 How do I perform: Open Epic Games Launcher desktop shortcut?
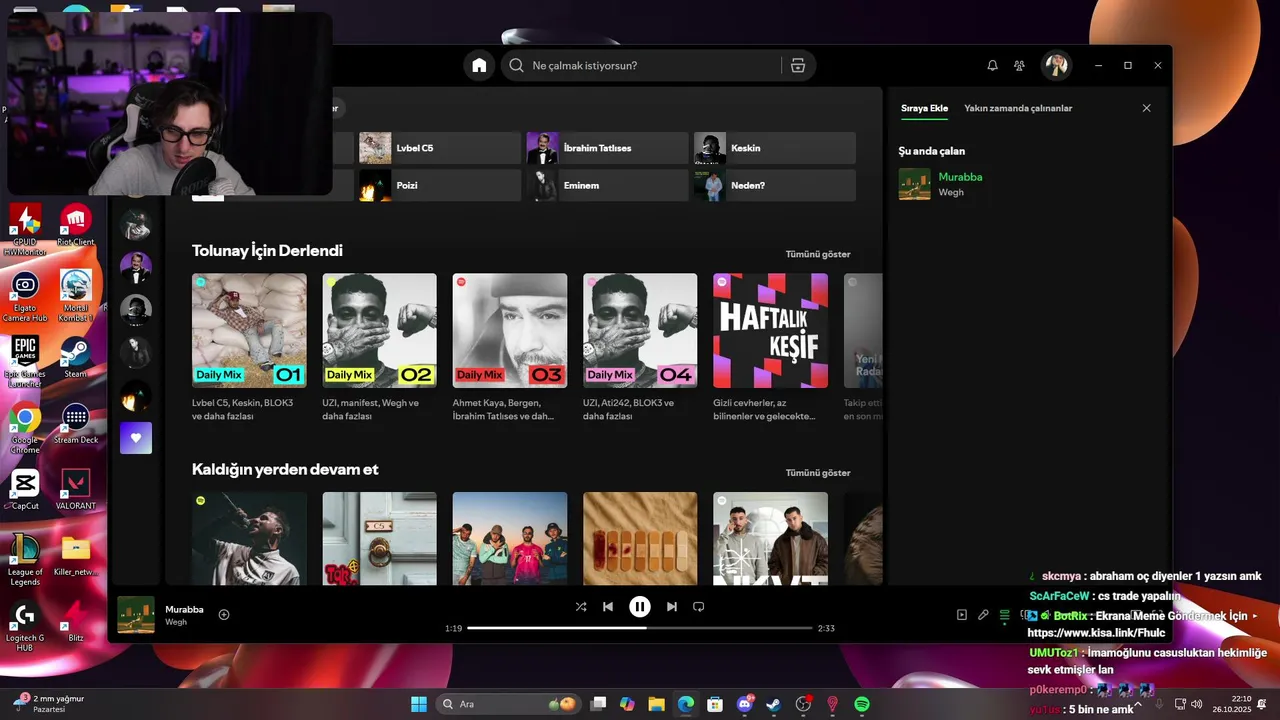pos(25,362)
